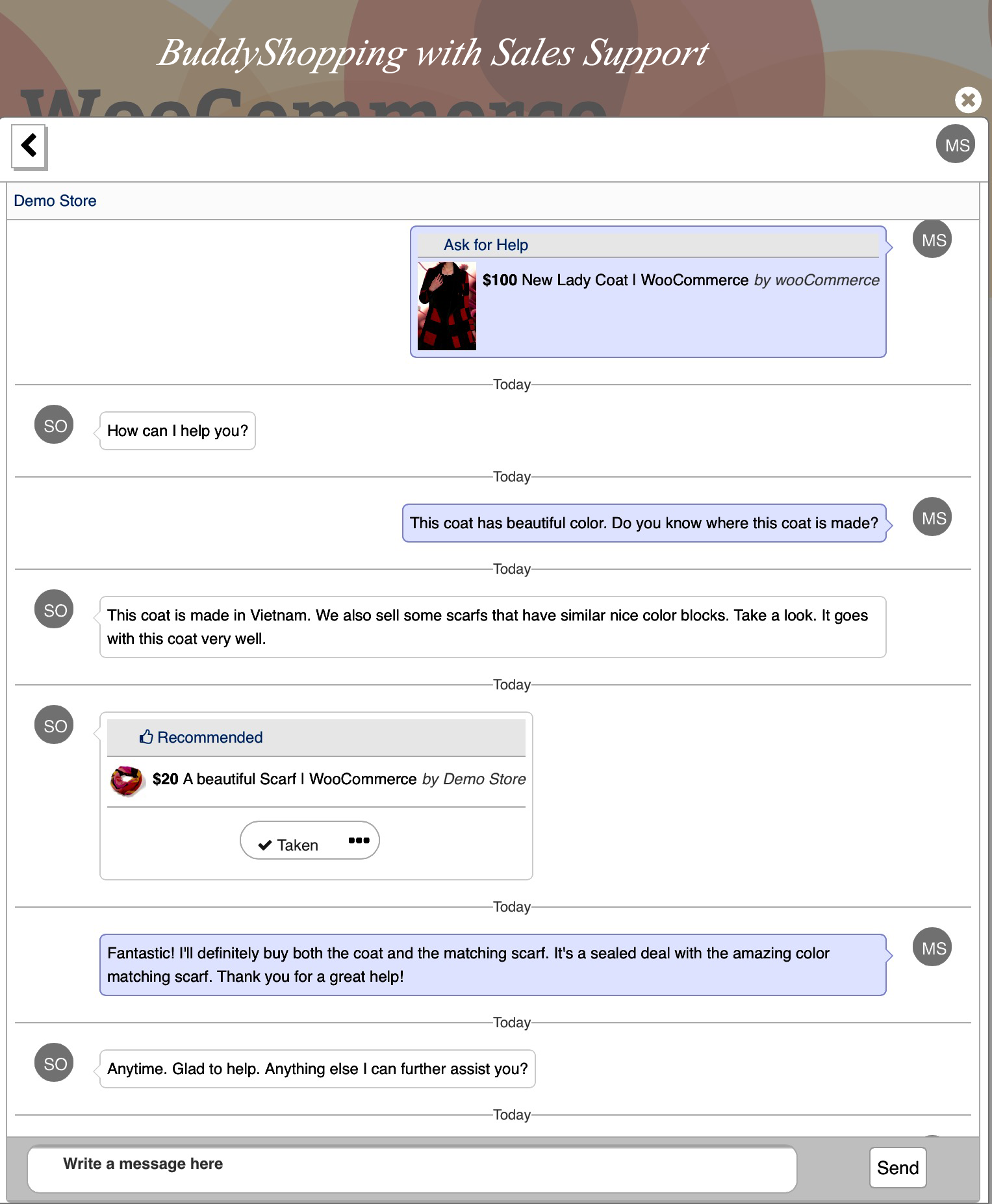This screenshot has width=992, height=1204.
Task: Click SO avatar beside 'How can I help you?'
Action: click(54, 425)
